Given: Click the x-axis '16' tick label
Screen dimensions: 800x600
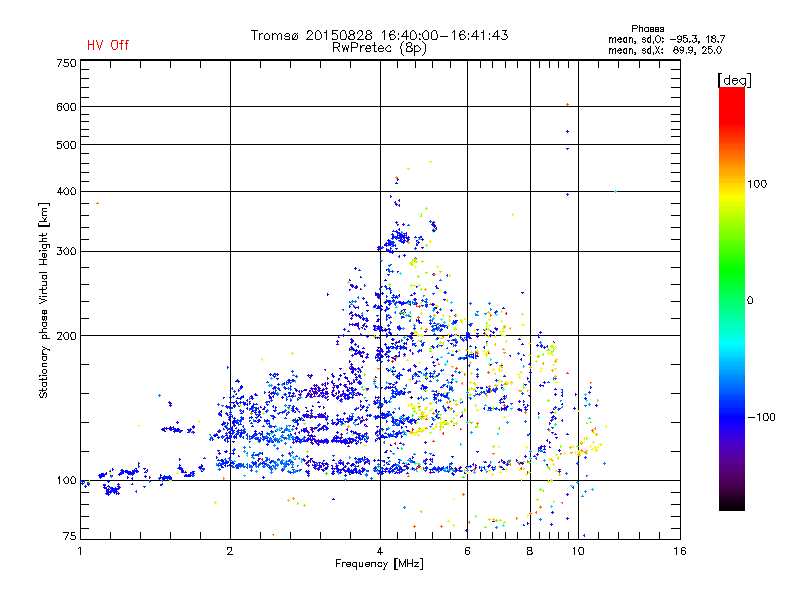Looking at the screenshot, I should (680, 551).
